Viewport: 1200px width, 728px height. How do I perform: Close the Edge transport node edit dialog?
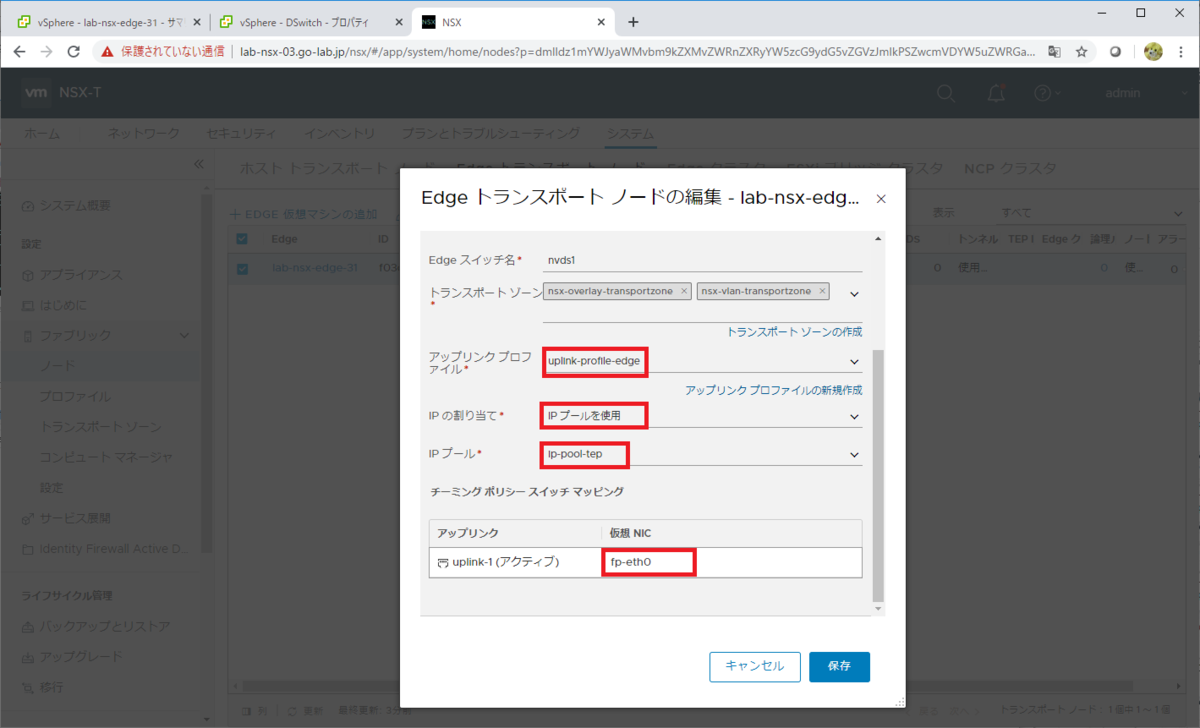(x=881, y=199)
